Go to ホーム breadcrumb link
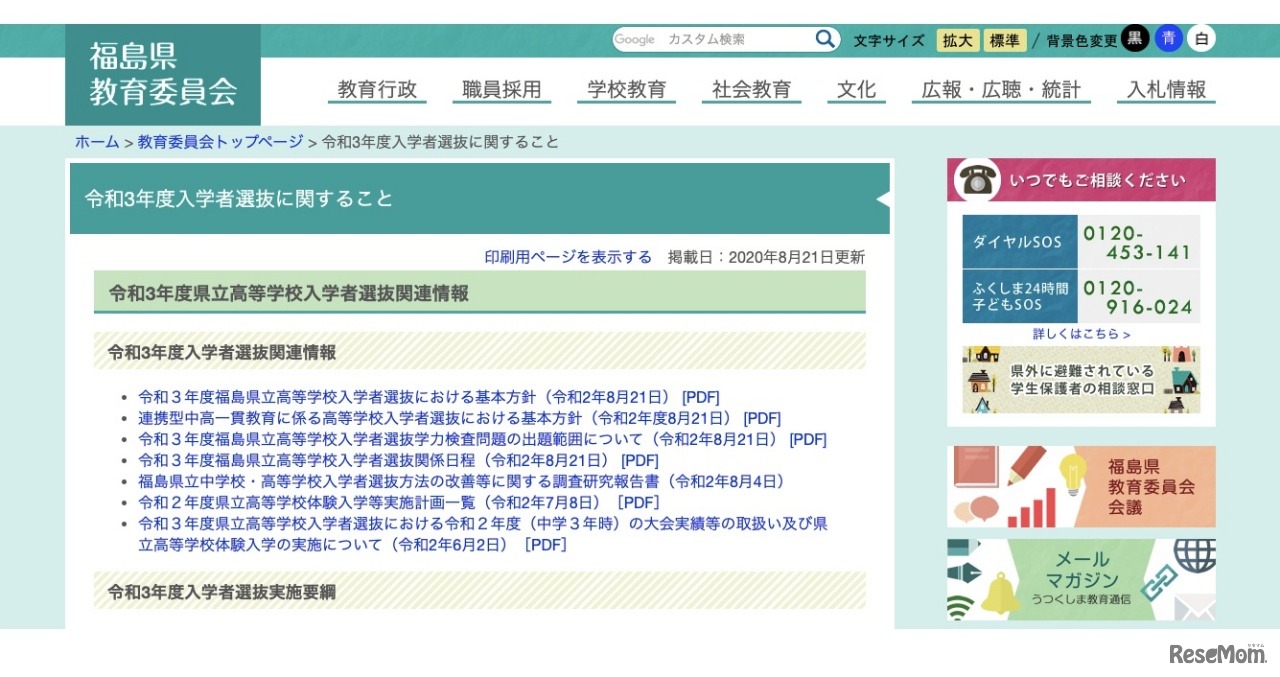 click(97, 142)
